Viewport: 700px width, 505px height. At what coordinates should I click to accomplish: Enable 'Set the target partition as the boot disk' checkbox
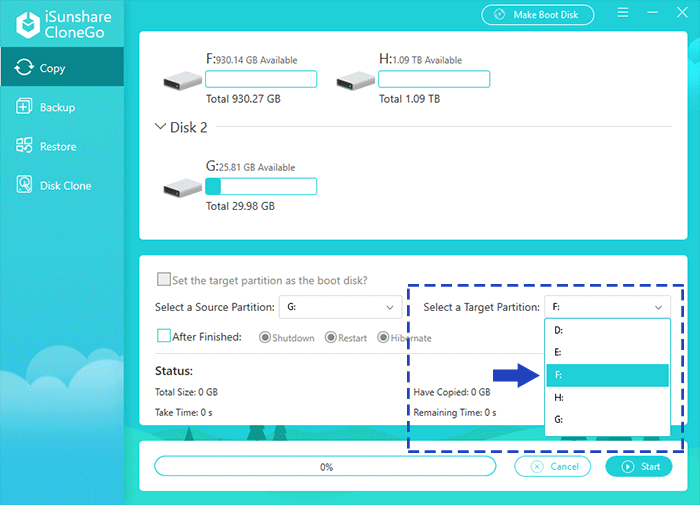coord(163,280)
